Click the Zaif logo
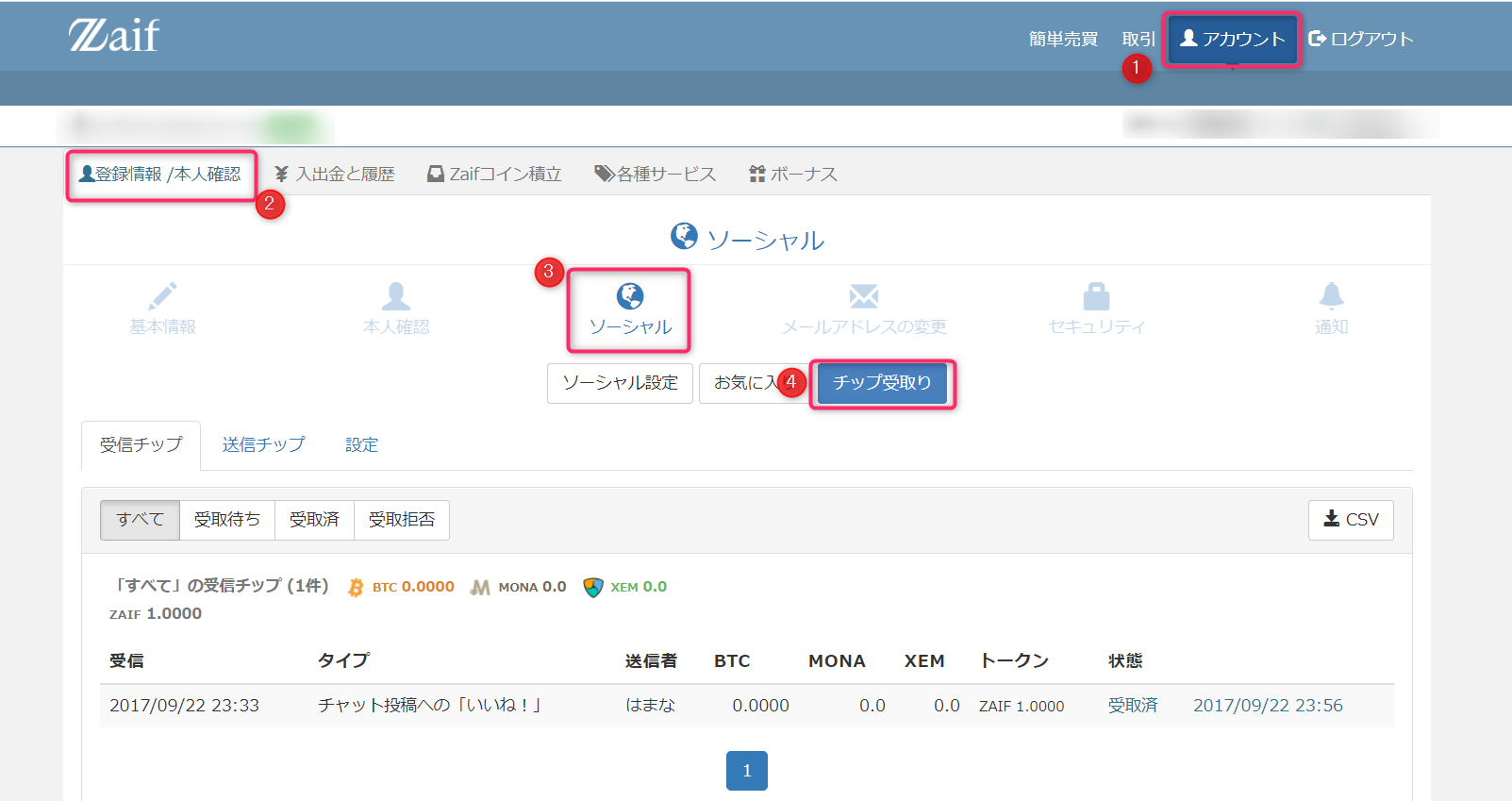Viewport: 1512px width, 801px height. point(114,35)
